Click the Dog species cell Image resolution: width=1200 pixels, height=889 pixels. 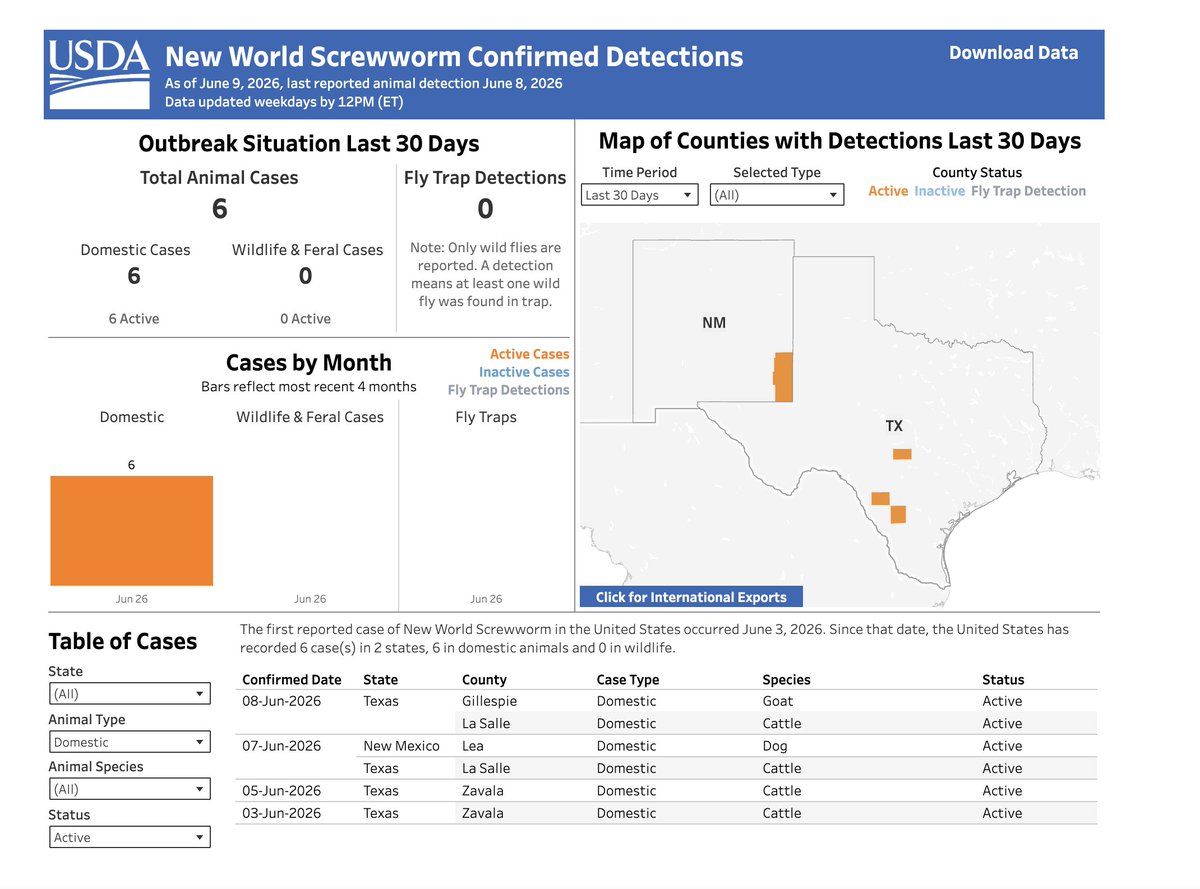(775, 746)
